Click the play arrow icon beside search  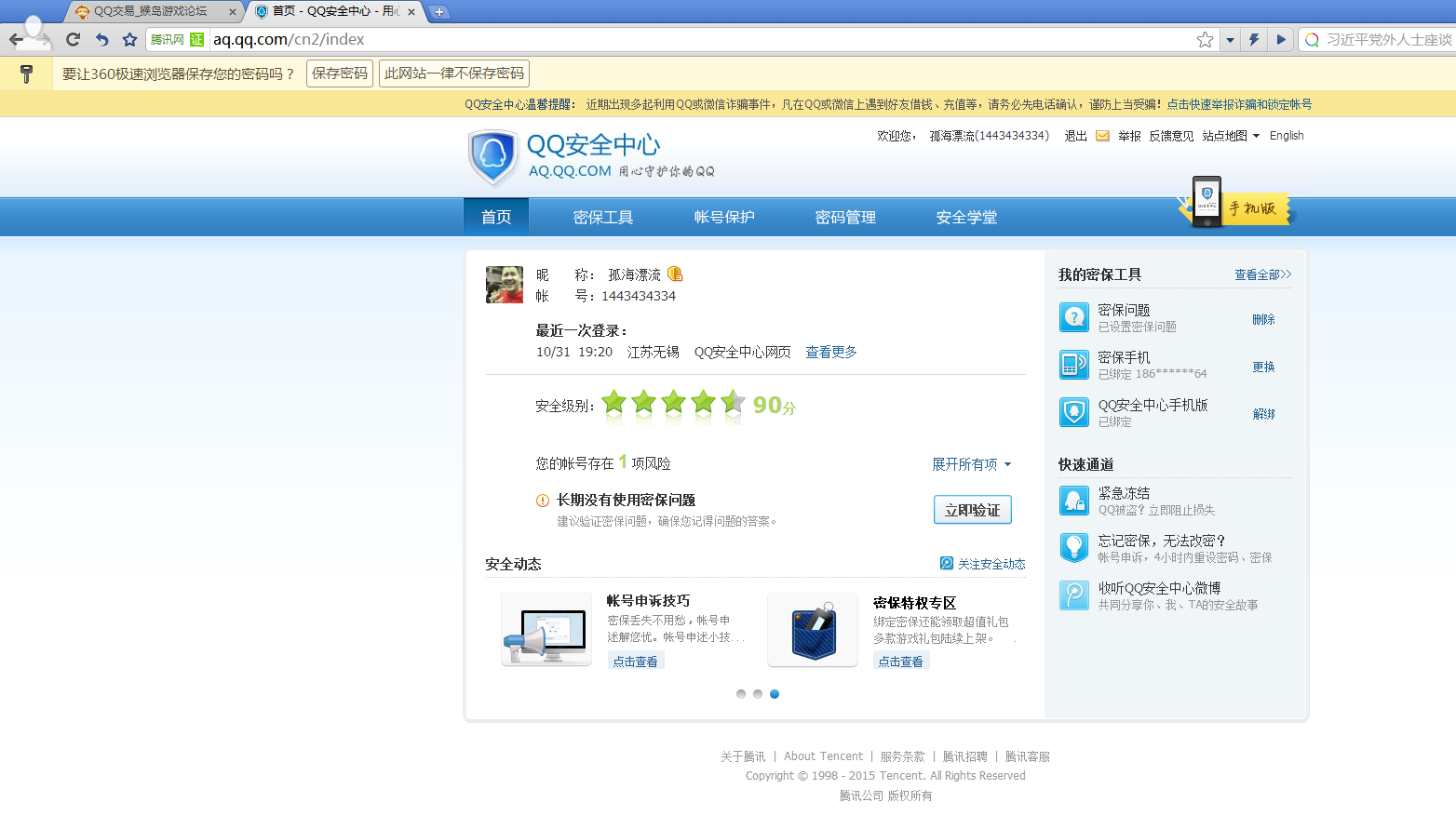1281,39
